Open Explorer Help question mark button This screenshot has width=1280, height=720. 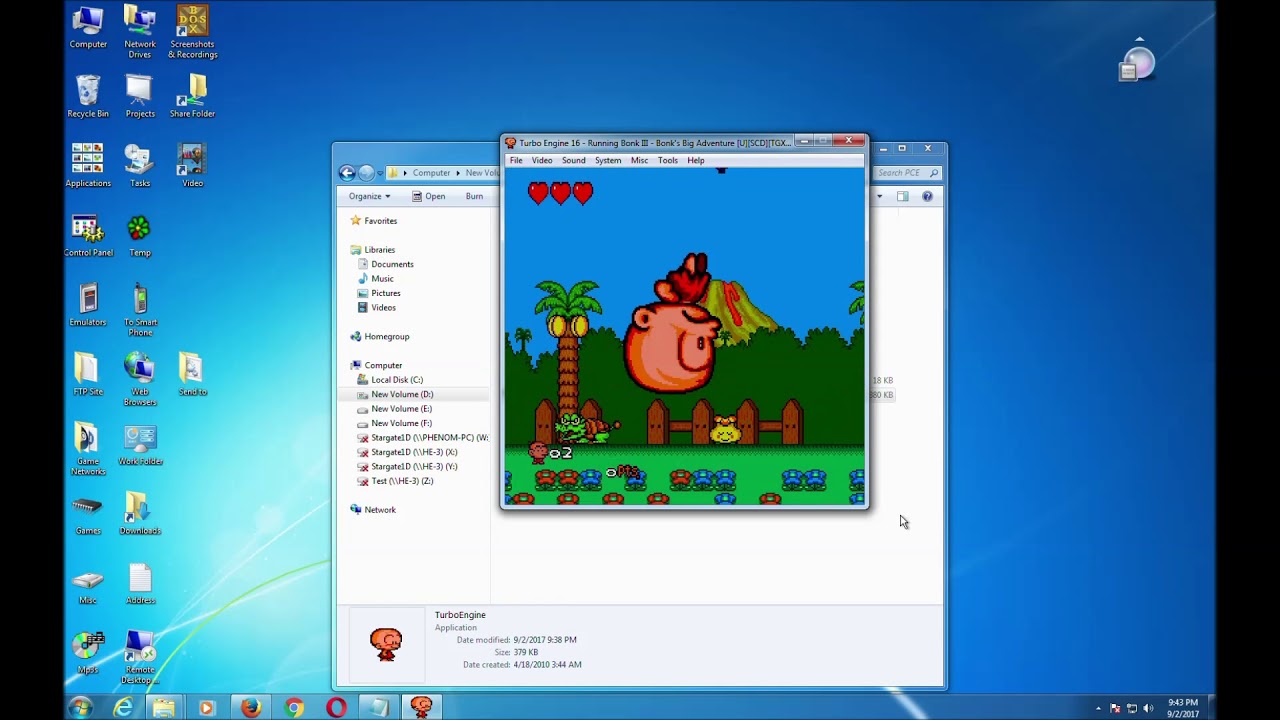[927, 196]
